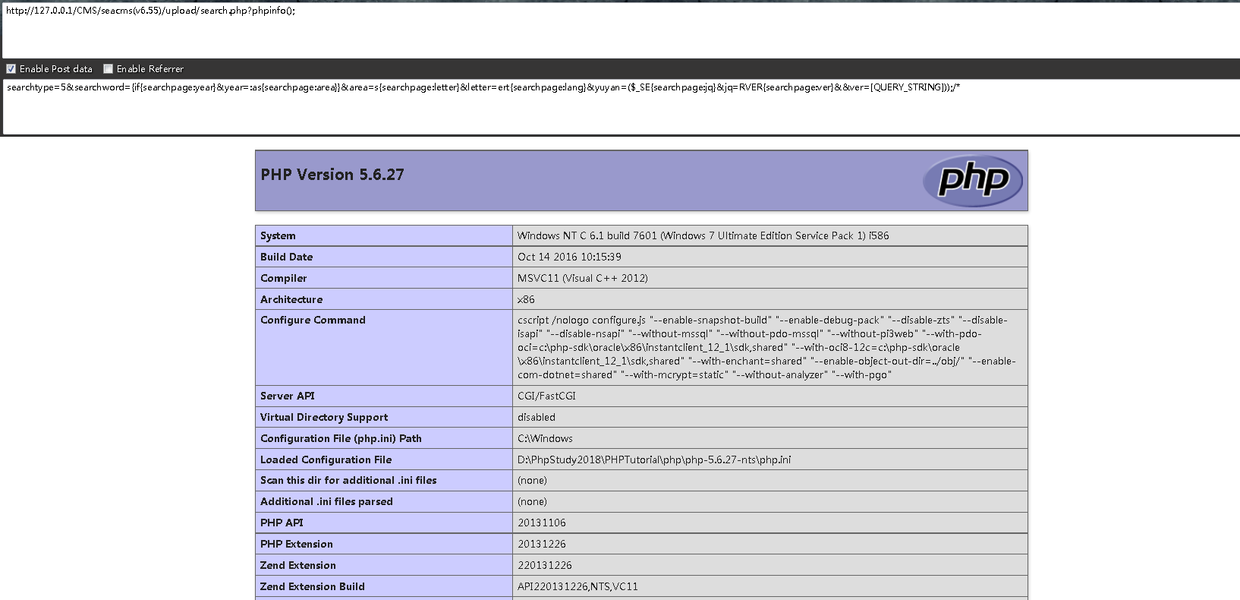Click the PHP API value 20131106
This screenshot has height=600, width=1240.
coord(541,523)
